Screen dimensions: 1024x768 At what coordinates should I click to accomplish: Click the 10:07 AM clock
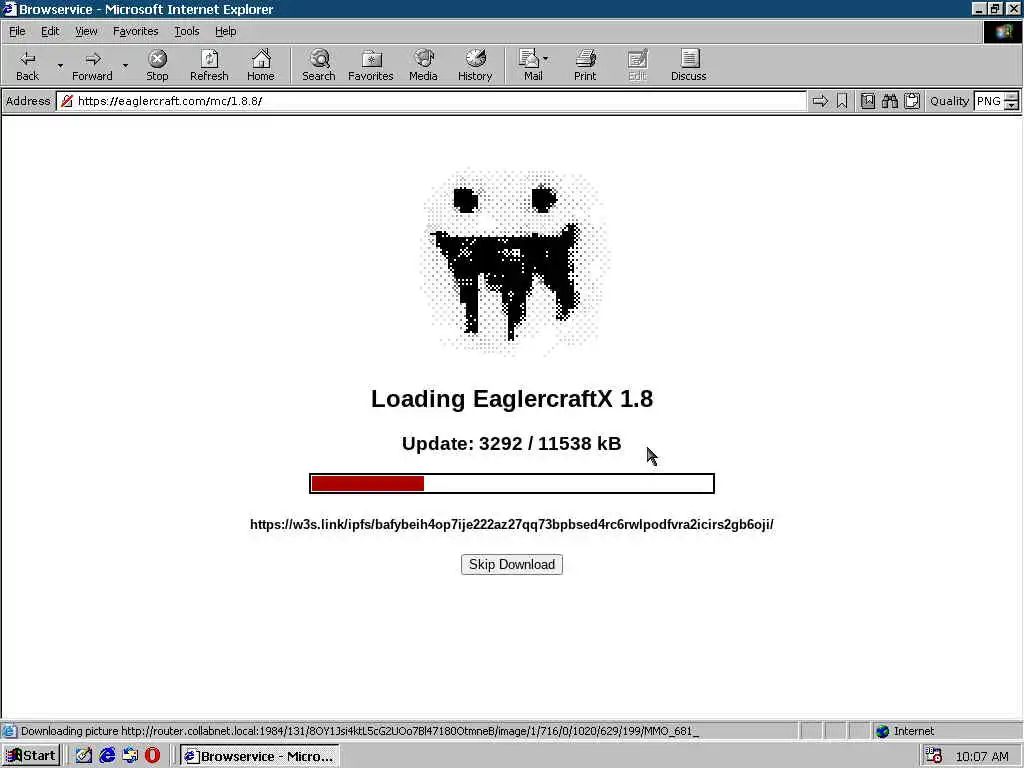pyautogui.click(x=982, y=756)
